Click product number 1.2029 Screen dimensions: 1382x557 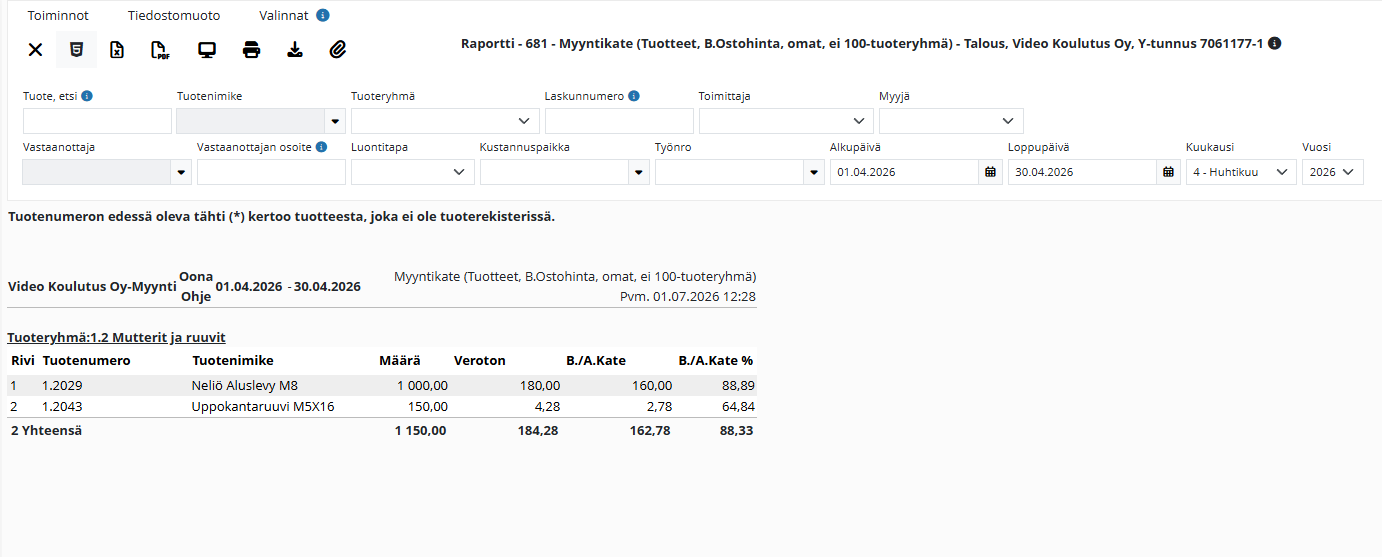point(62,385)
